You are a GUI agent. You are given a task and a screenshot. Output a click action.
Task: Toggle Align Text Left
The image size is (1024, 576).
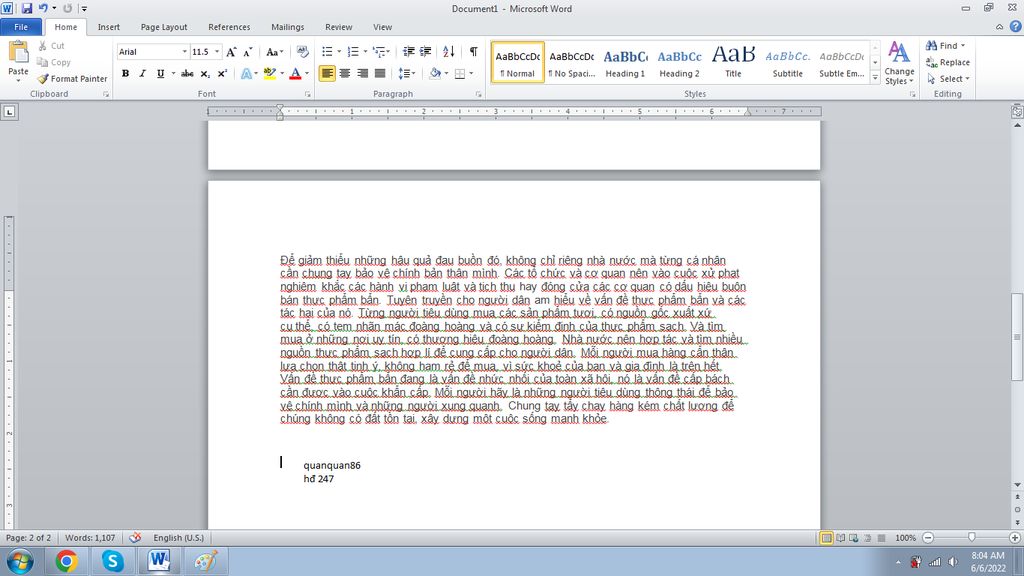pyautogui.click(x=327, y=74)
